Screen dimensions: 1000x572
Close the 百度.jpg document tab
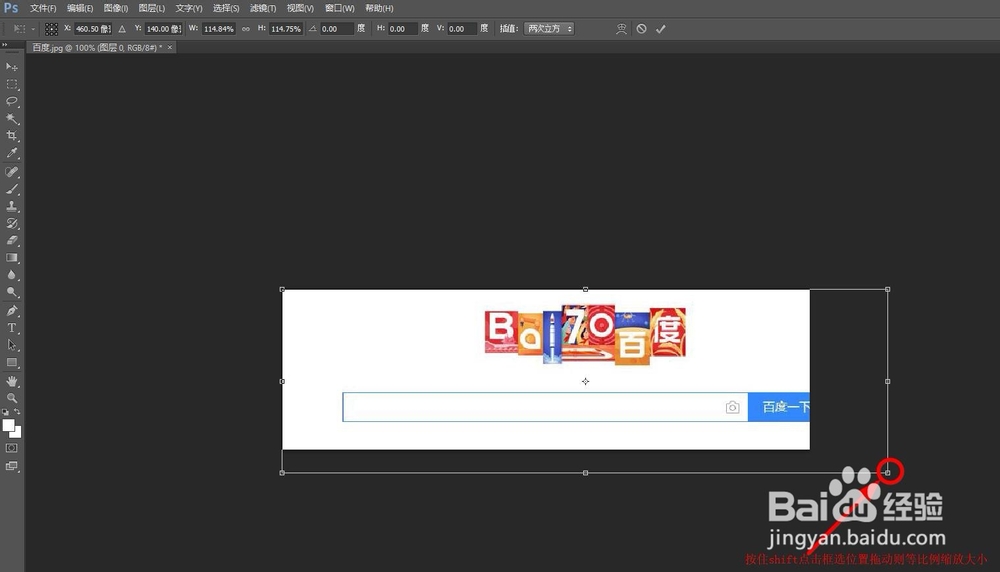point(170,48)
